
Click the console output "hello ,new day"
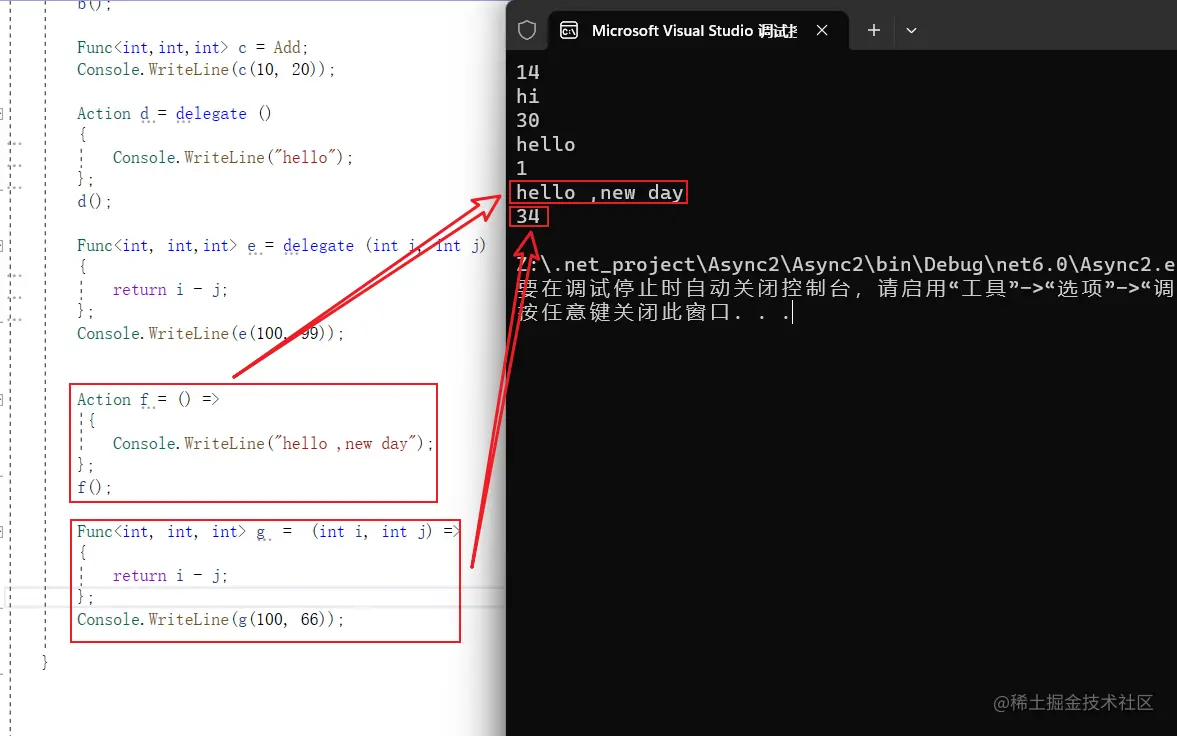pos(599,192)
